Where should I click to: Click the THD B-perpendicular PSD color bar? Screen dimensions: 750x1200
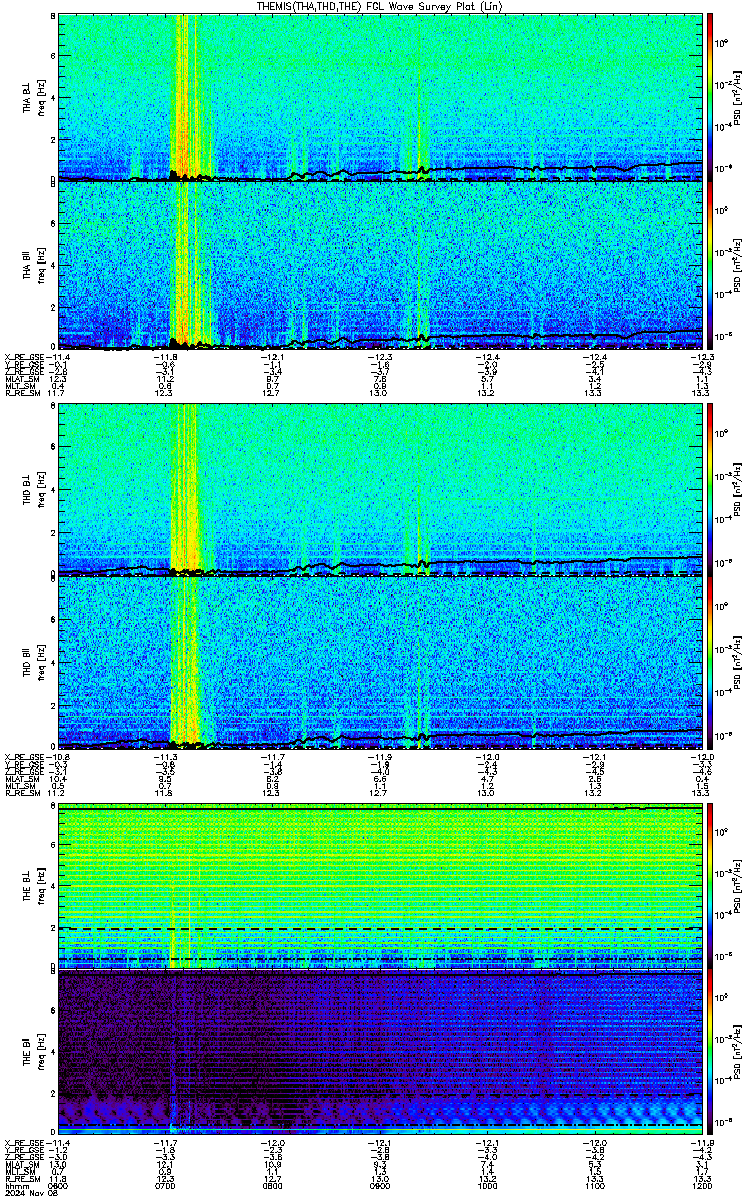[710, 489]
